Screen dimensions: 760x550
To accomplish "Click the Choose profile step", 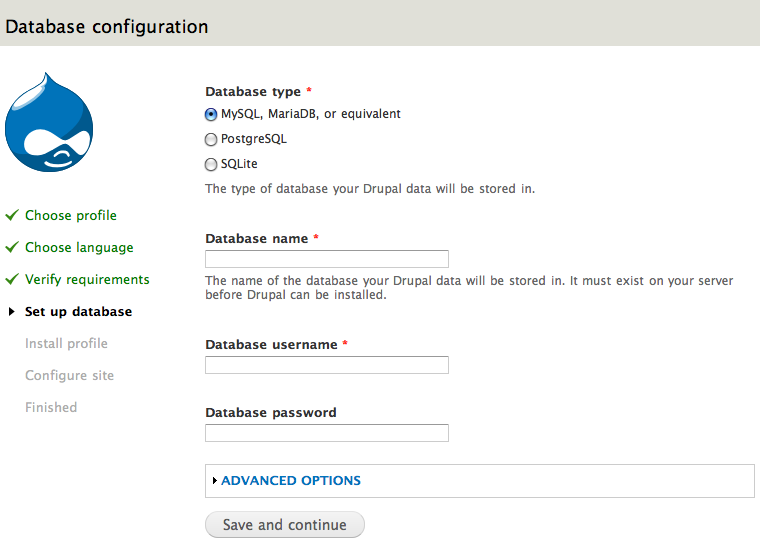I will [x=71, y=215].
